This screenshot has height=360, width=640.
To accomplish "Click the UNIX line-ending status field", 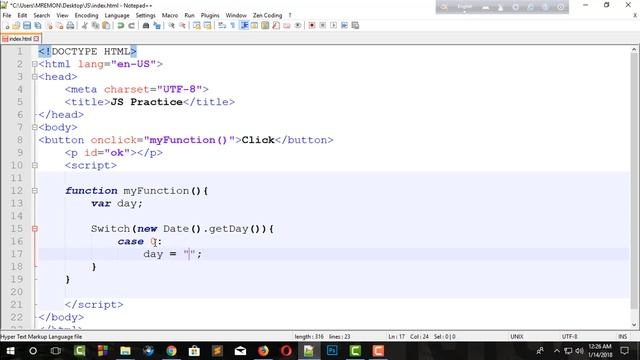I will 517,337.
